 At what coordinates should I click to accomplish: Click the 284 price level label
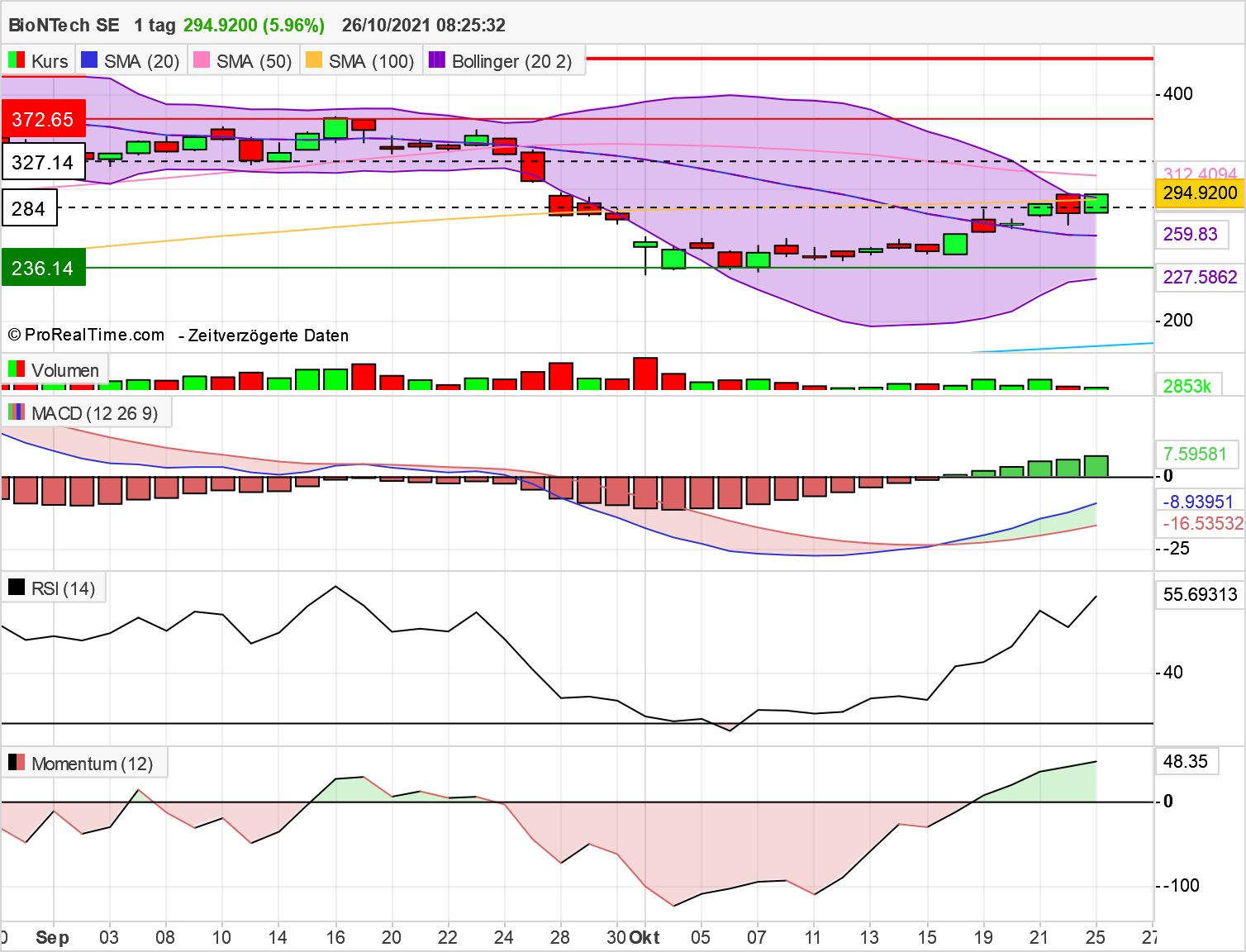29,209
